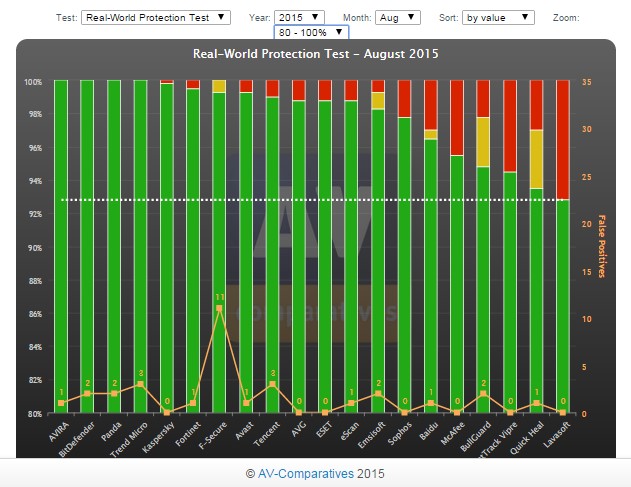The height and width of the screenshot is (487, 631).
Task: Click the Tencent false positive marker labeled 3
Action: (x=272, y=384)
